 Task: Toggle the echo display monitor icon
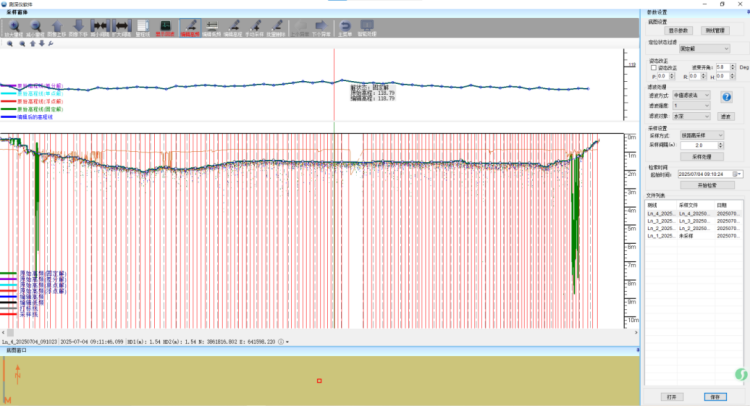165,28
